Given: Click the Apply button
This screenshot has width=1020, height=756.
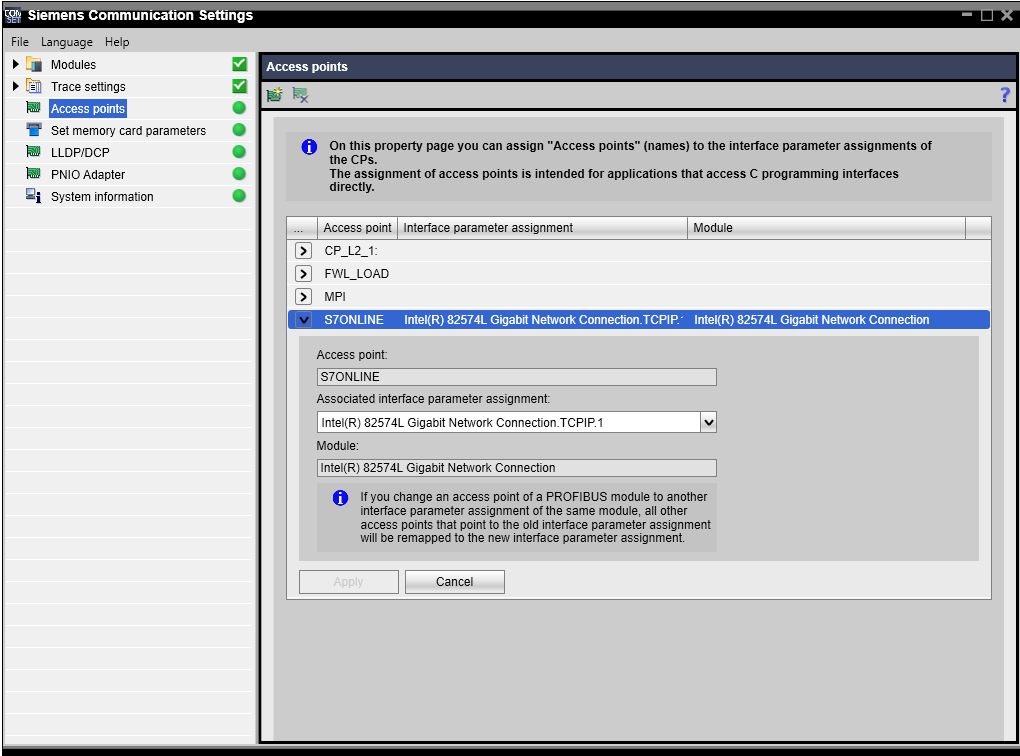Looking at the screenshot, I should pyautogui.click(x=349, y=582).
